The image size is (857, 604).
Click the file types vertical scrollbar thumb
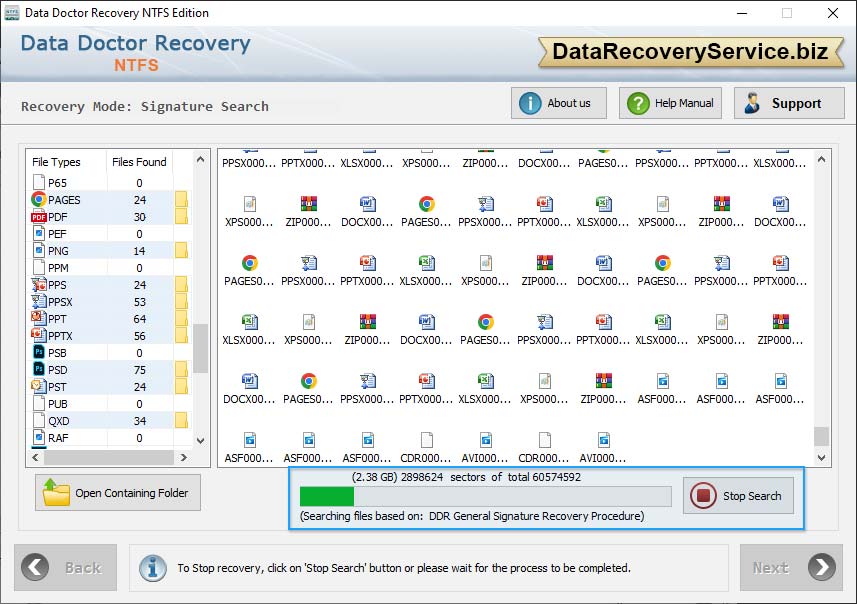201,348
